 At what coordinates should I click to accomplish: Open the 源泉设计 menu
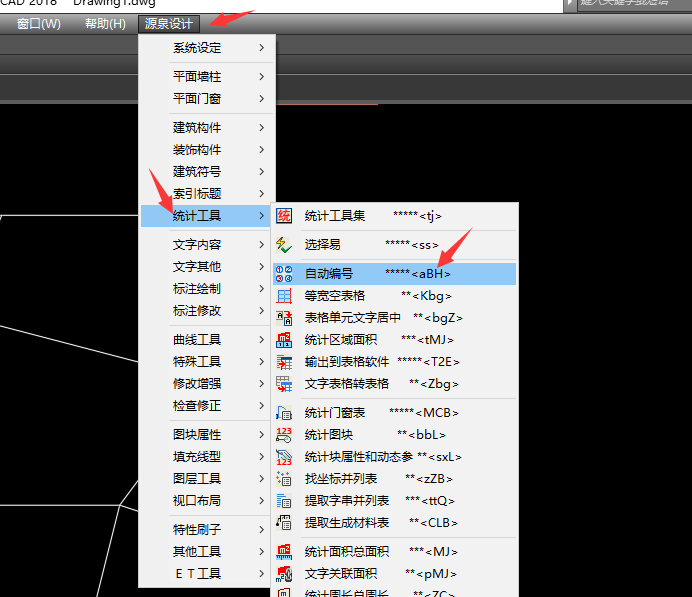[x=169, y=24]
